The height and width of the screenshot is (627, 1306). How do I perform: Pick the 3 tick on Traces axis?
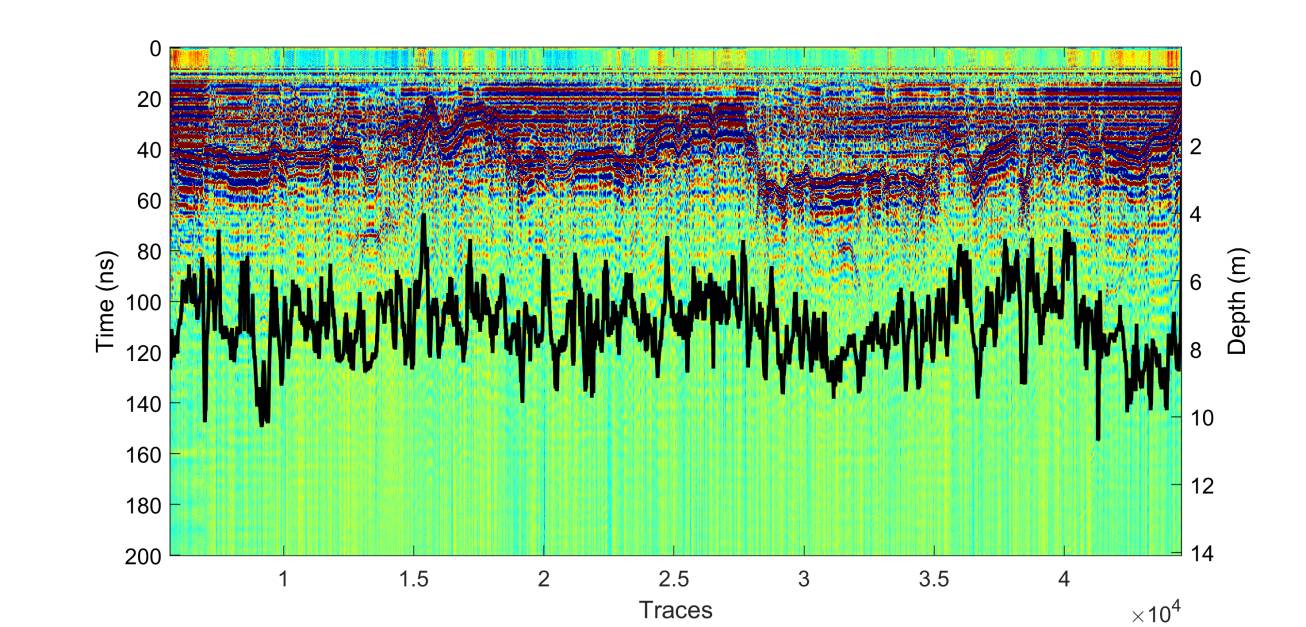pyautogui.click(x=804, y=579)
